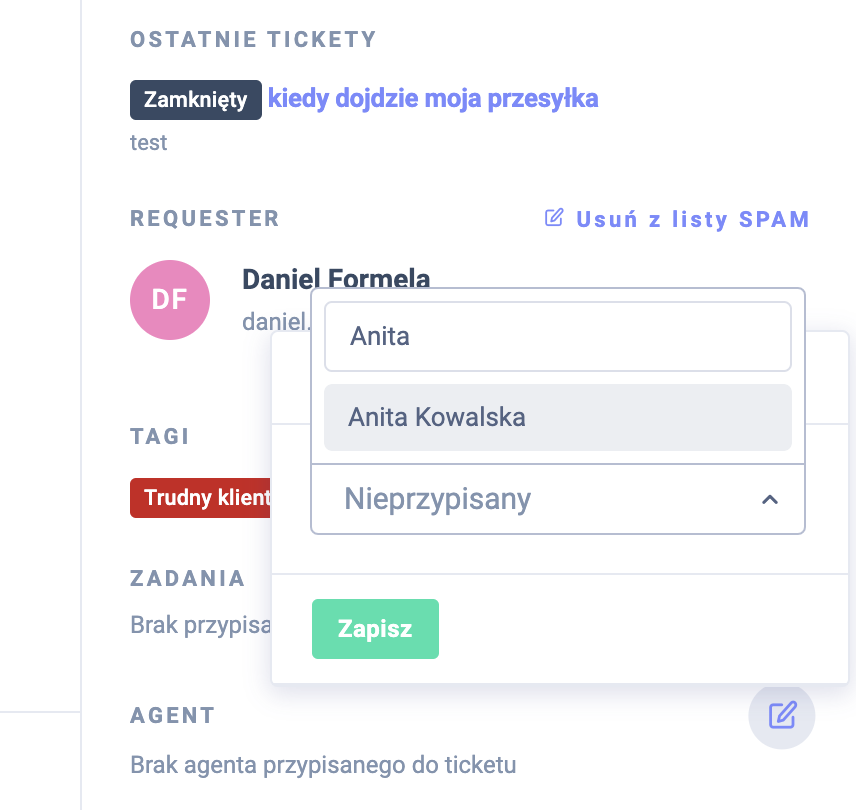Click the test ticket preview text
Screen dimensions: 856x810
tap(149, 142)
